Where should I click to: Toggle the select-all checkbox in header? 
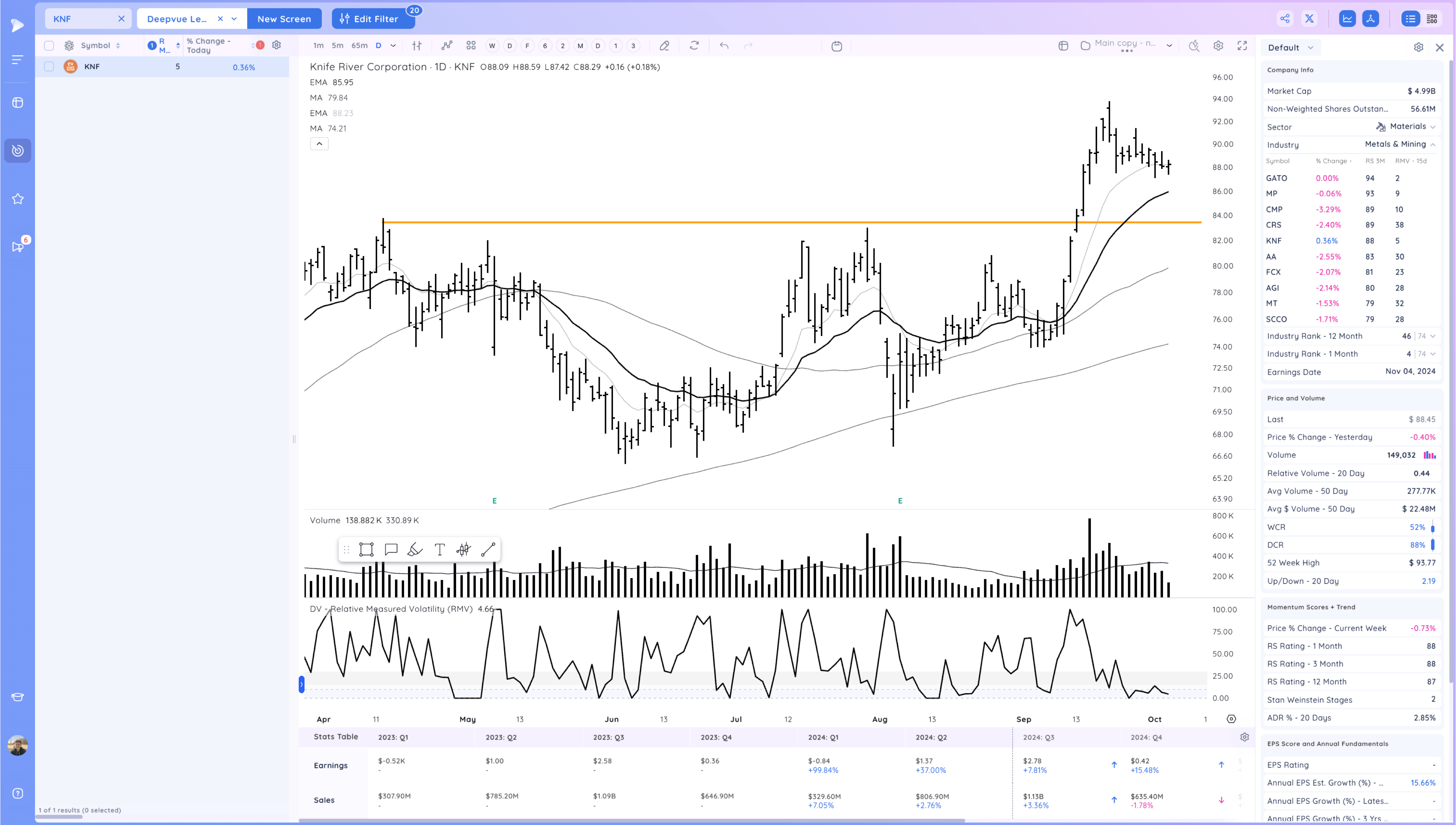pos(49,46)
